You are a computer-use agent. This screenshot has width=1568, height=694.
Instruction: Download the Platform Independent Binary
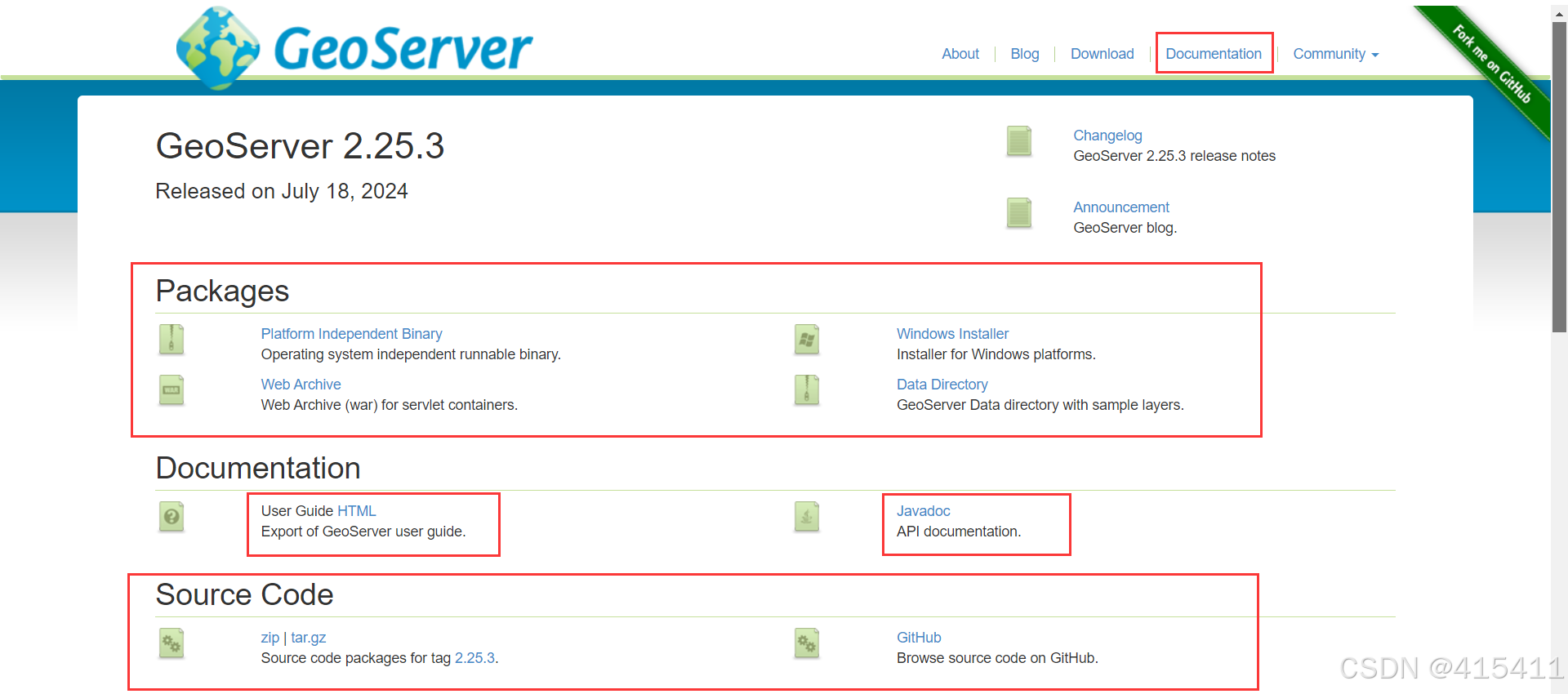(x=351, y=334)
